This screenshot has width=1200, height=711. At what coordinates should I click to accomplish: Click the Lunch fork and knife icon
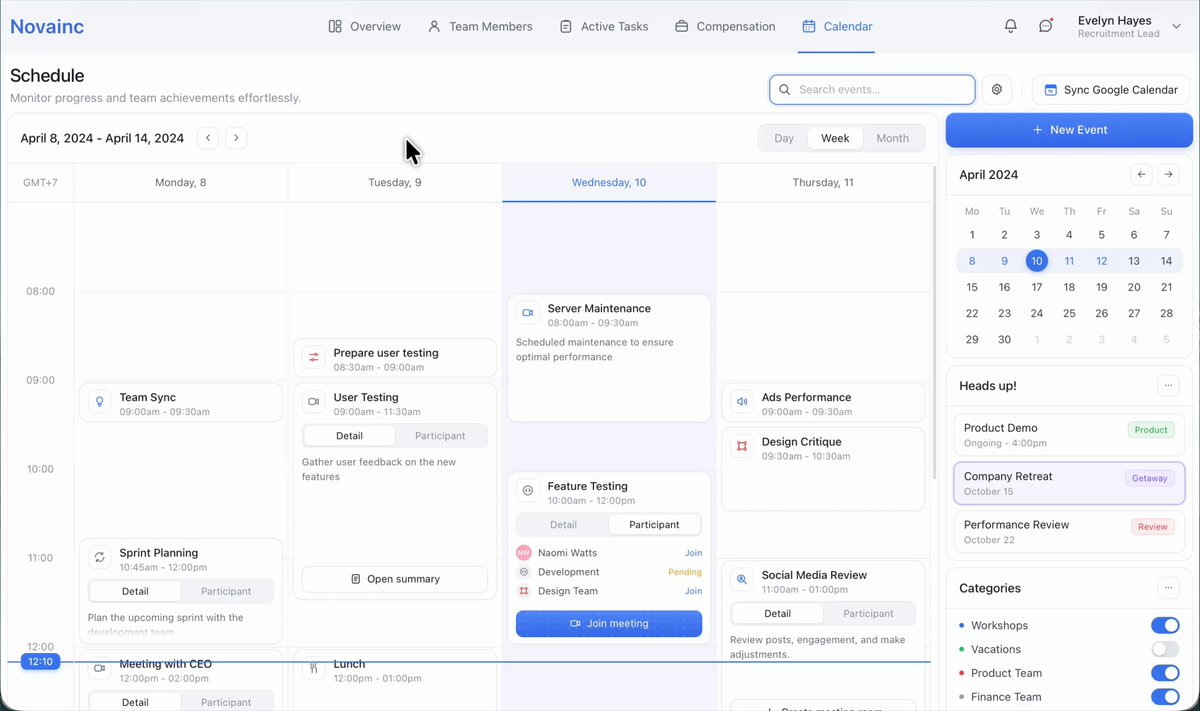pos(314,668)
